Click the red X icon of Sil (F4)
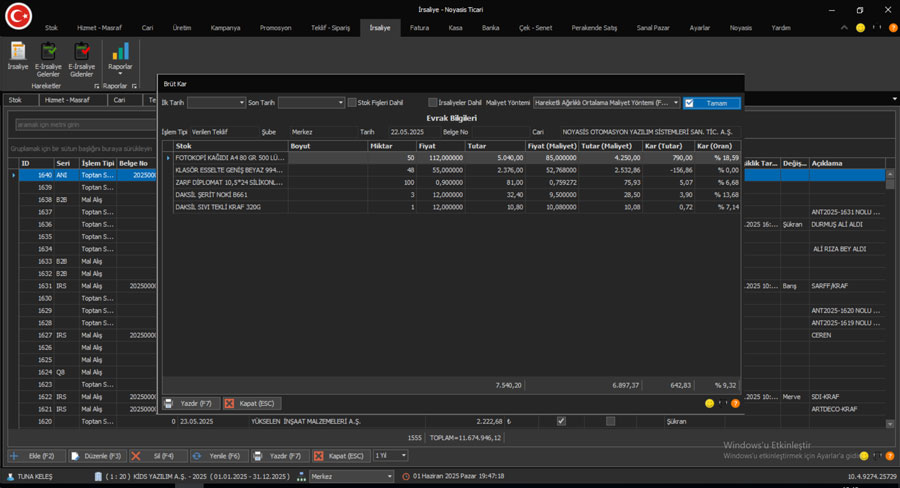This screenshot has width=900, height=488. pyautogui.click(x=135, y=456)
